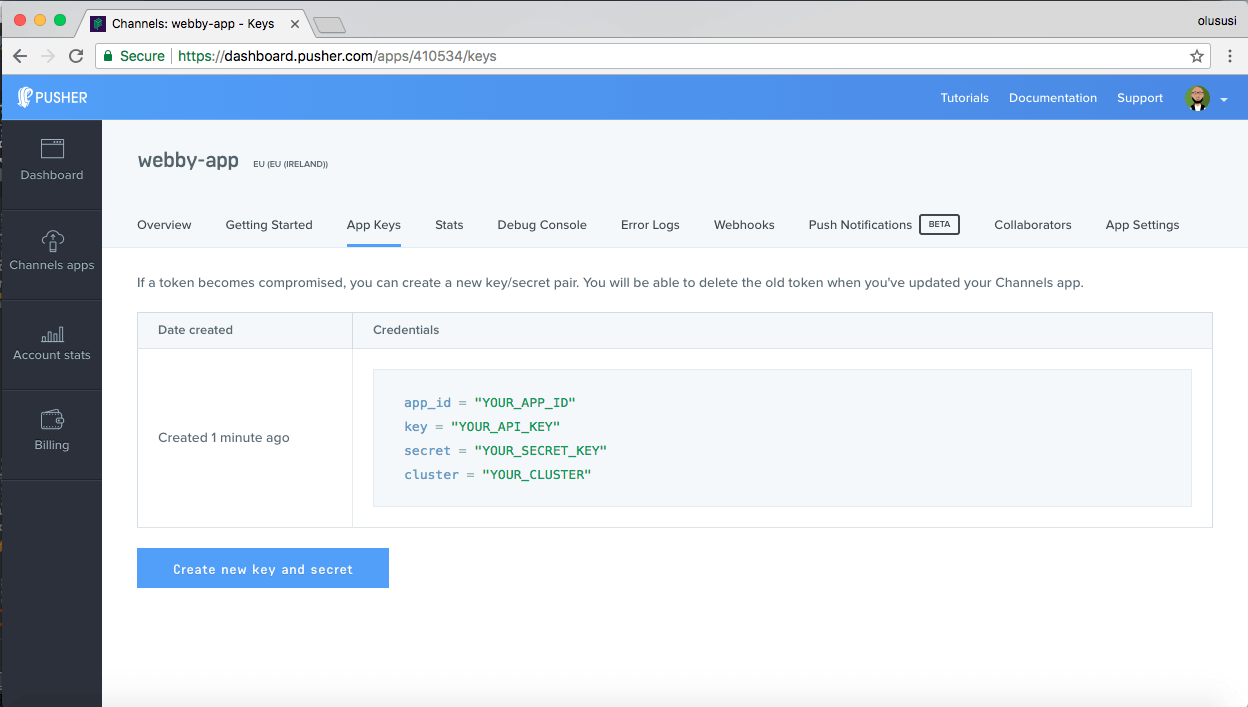The image size is (1248, 707).
Task: Open the Debug Console tab
Action: (x=542, y=225)
